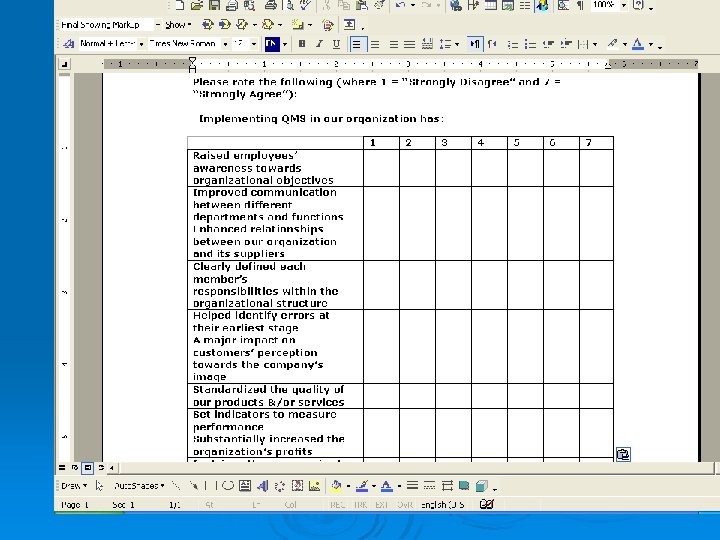
Task: Click the table cell "Set indicators to measure performance"
Action: click(276, 421)
